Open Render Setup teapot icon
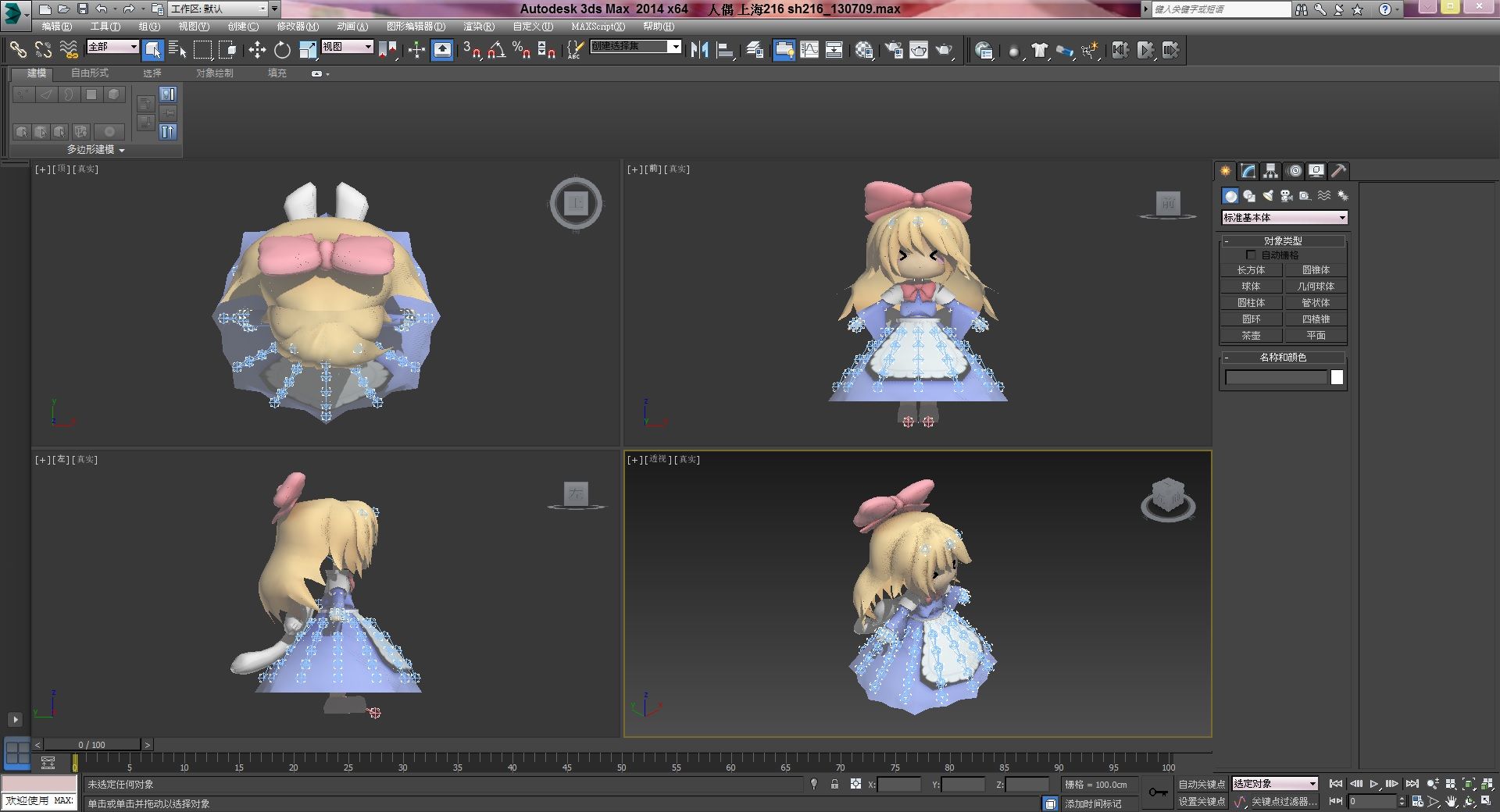Viewport: 1500px width, 812px height. [893, 50]
